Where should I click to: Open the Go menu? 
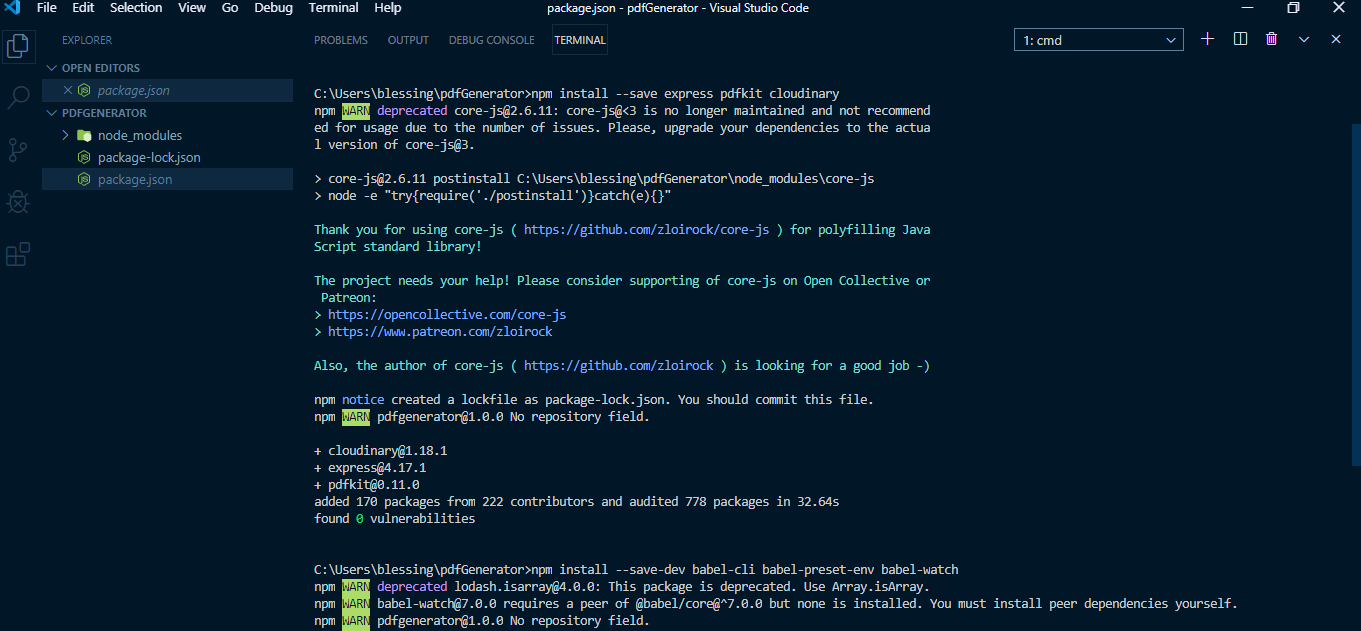[230, 8]
